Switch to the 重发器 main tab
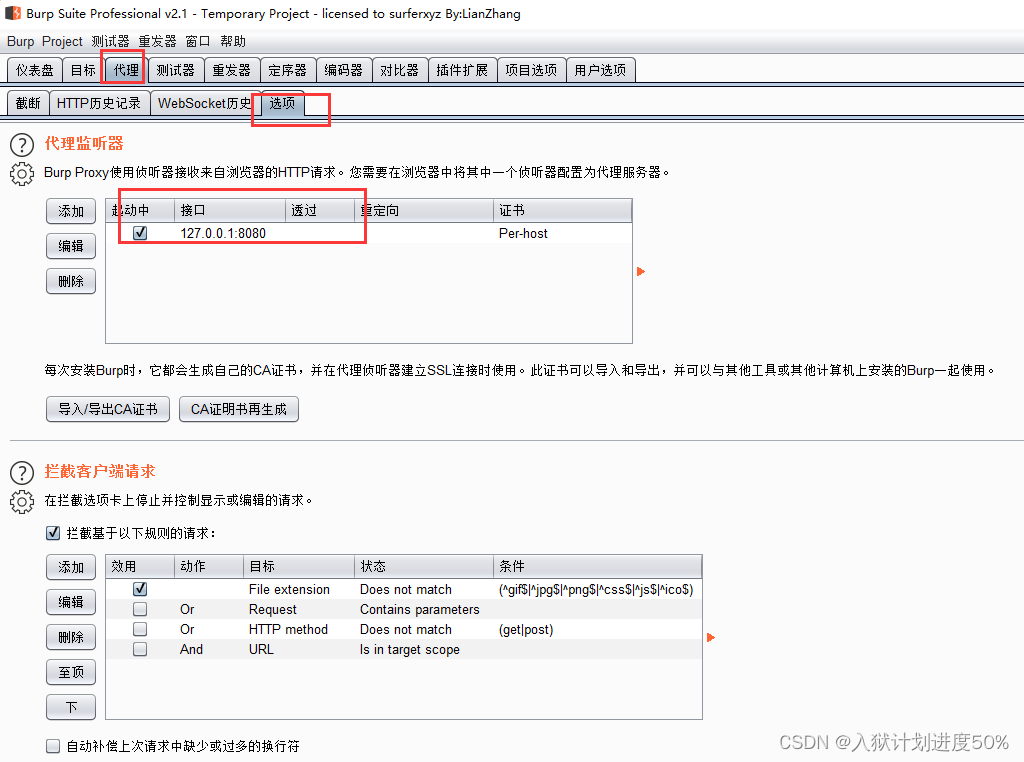Image resolution: width=1024 pixels, height=762 pixels. (232, 71)
